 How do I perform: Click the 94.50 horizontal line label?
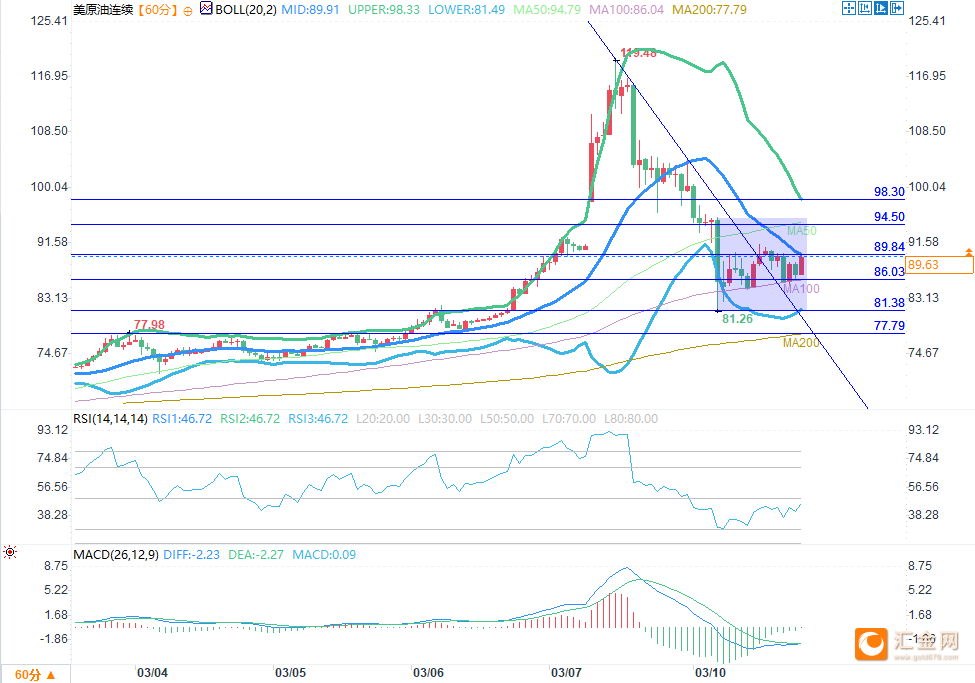pyautogui.click(x=889, y=216)
